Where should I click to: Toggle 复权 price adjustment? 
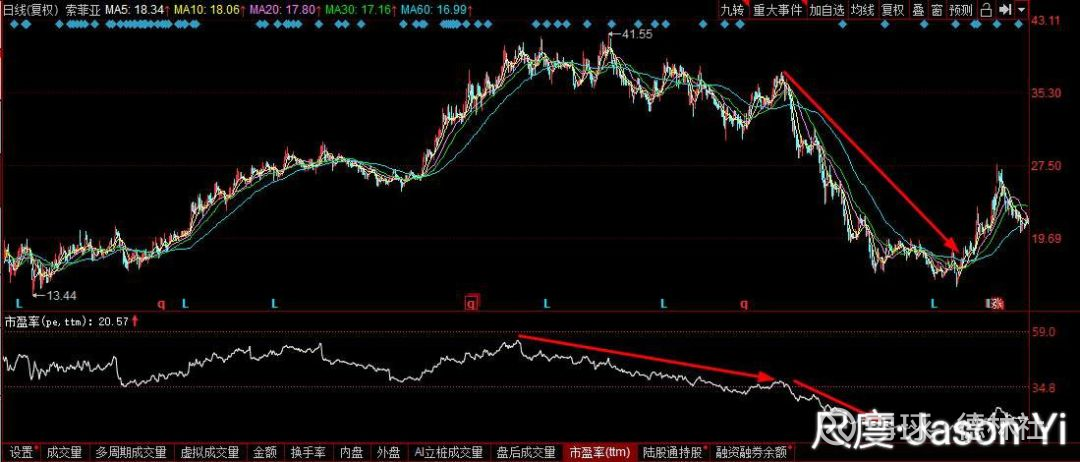pyautogui.click(x=893, y=10)
